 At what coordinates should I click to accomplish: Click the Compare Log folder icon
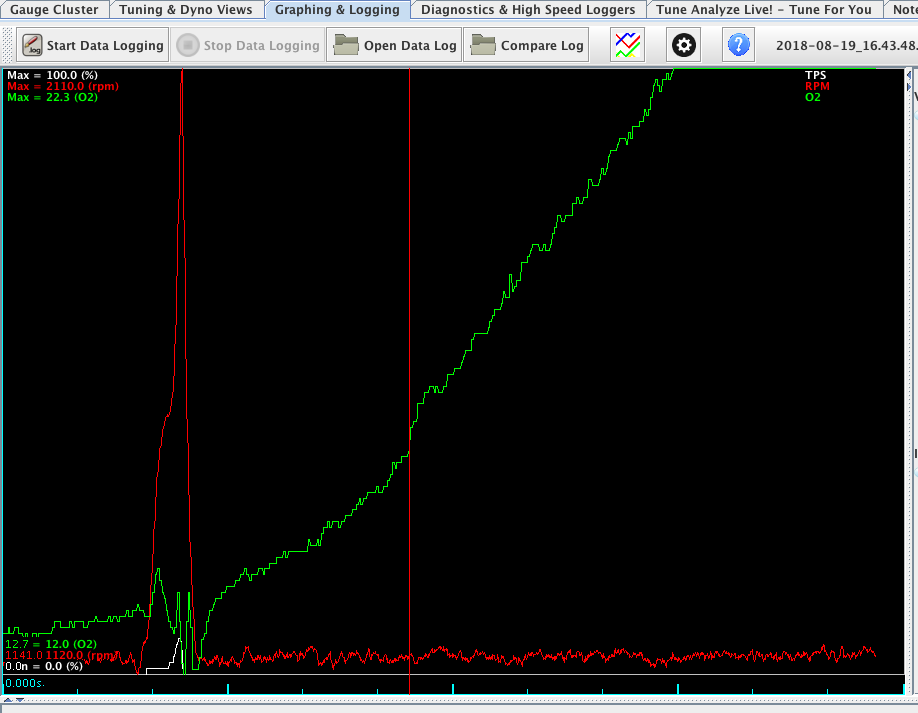click(483, 45)
